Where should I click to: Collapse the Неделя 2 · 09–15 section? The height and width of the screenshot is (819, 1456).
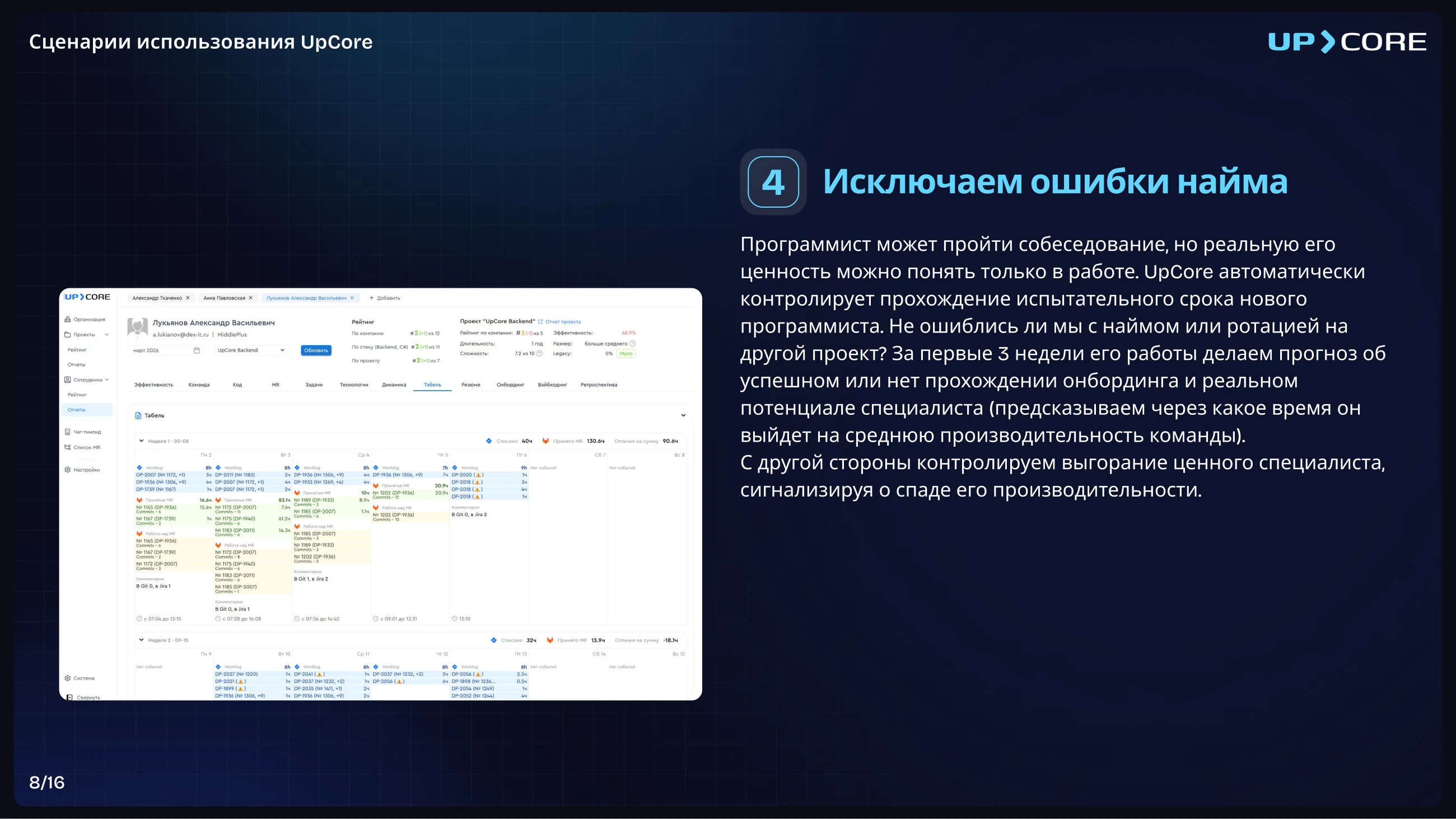pyautogui.click(x=141, y=640)
